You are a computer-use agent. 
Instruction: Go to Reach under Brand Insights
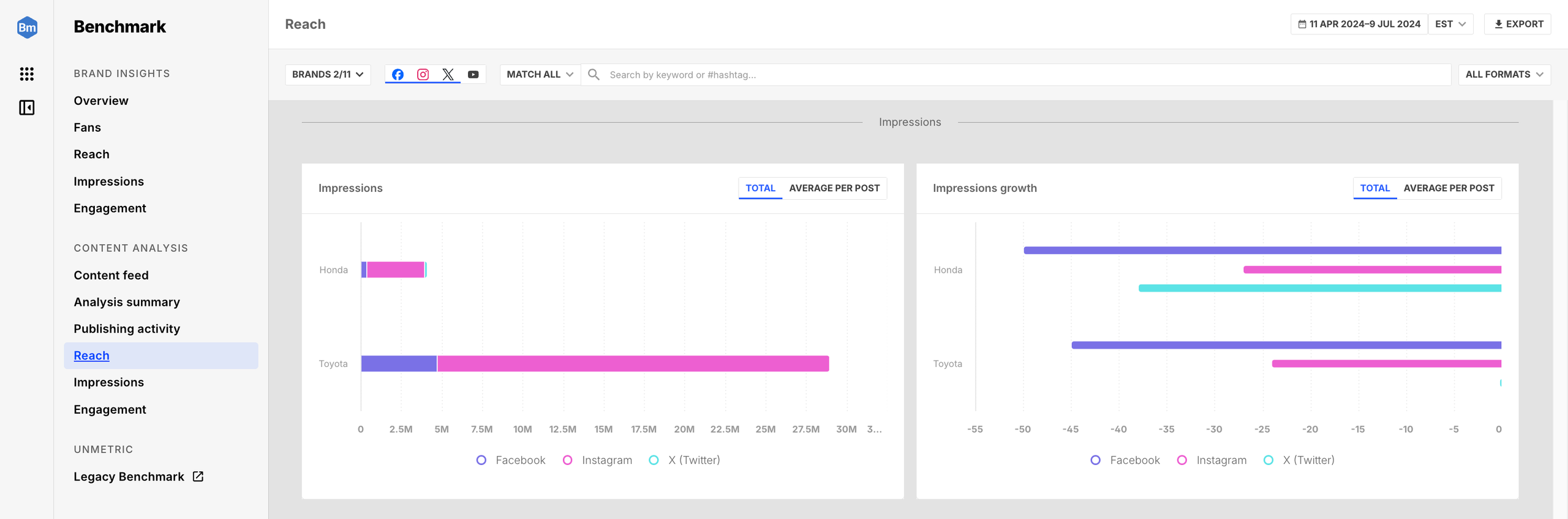click(91, 154)
